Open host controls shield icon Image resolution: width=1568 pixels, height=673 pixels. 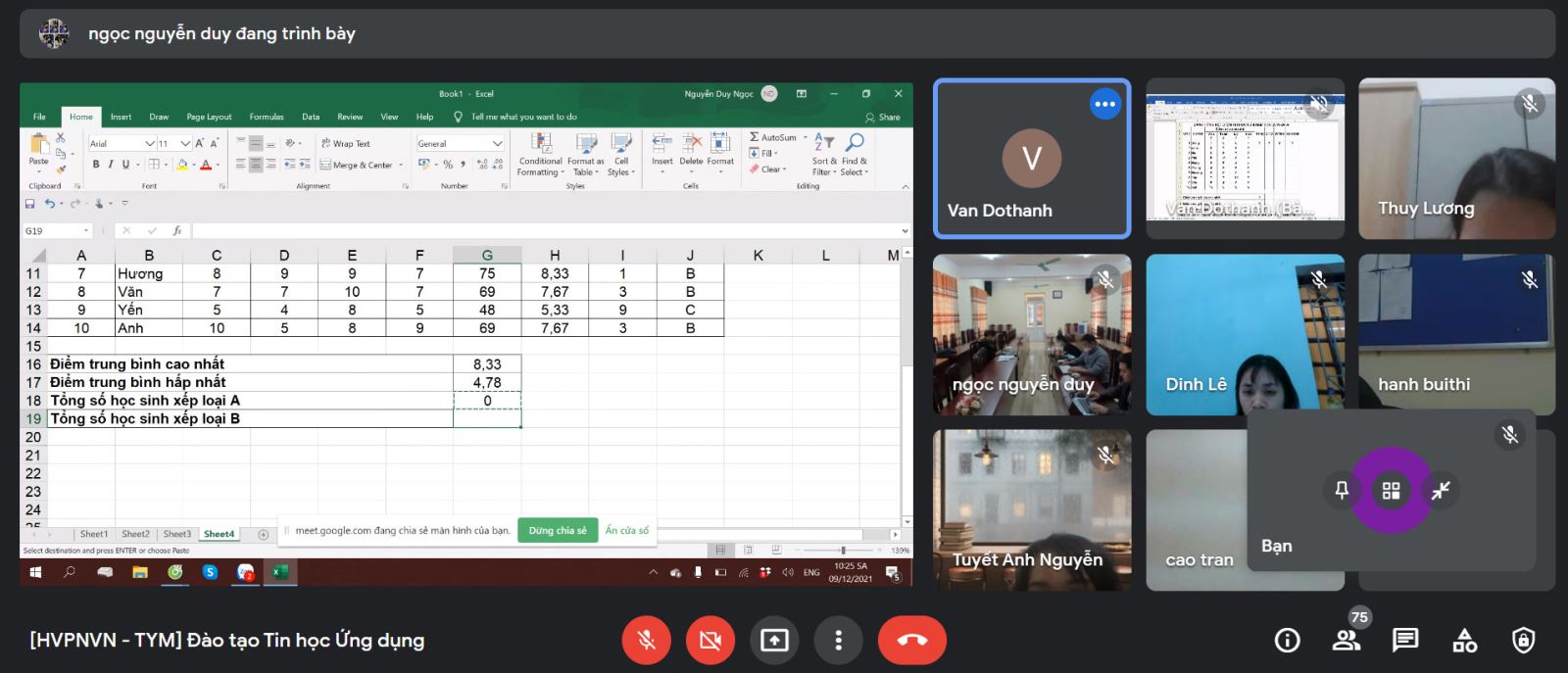click(x=1523, y=641)
